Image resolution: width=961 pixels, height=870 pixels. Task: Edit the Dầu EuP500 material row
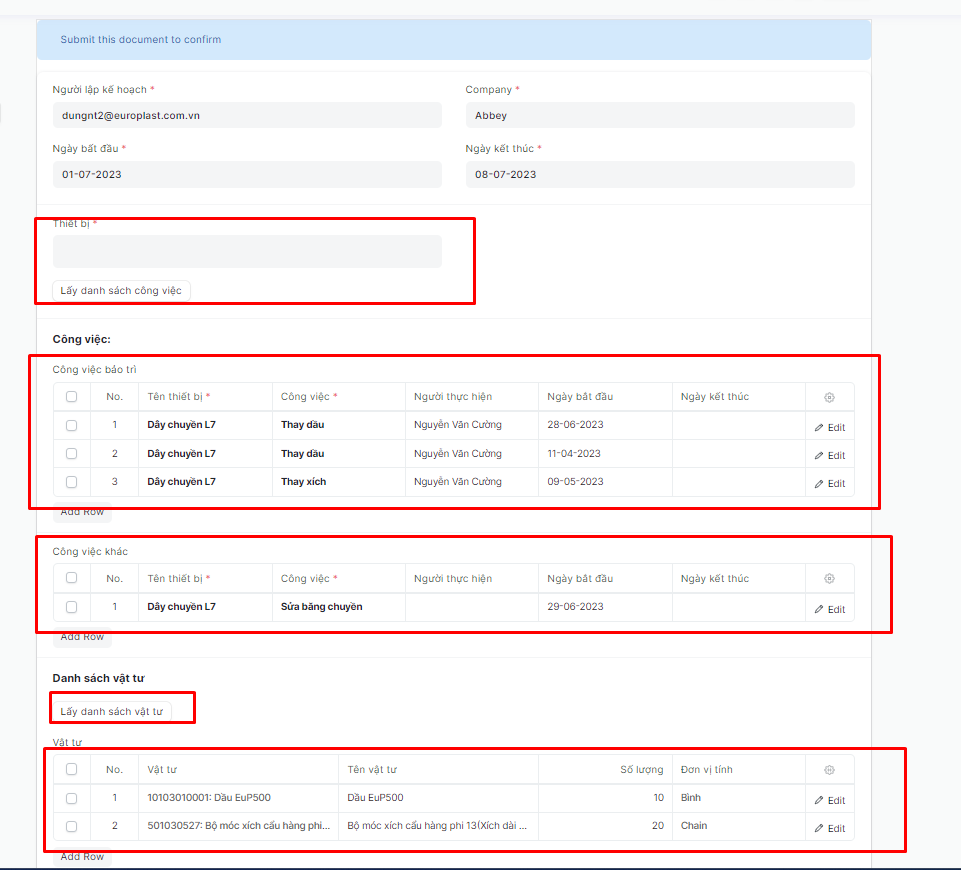click(829, 800)
